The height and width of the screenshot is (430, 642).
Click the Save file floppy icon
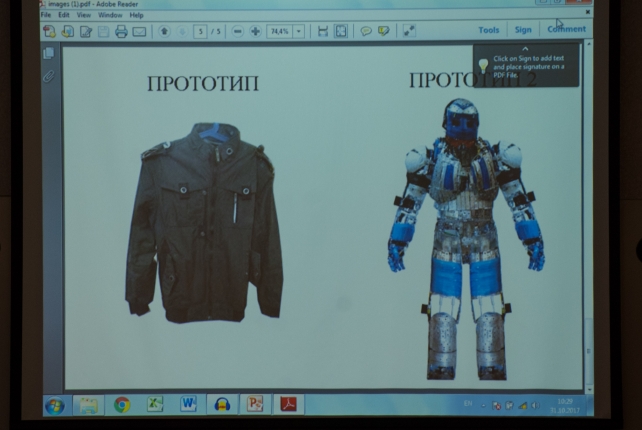pos(103,32)
